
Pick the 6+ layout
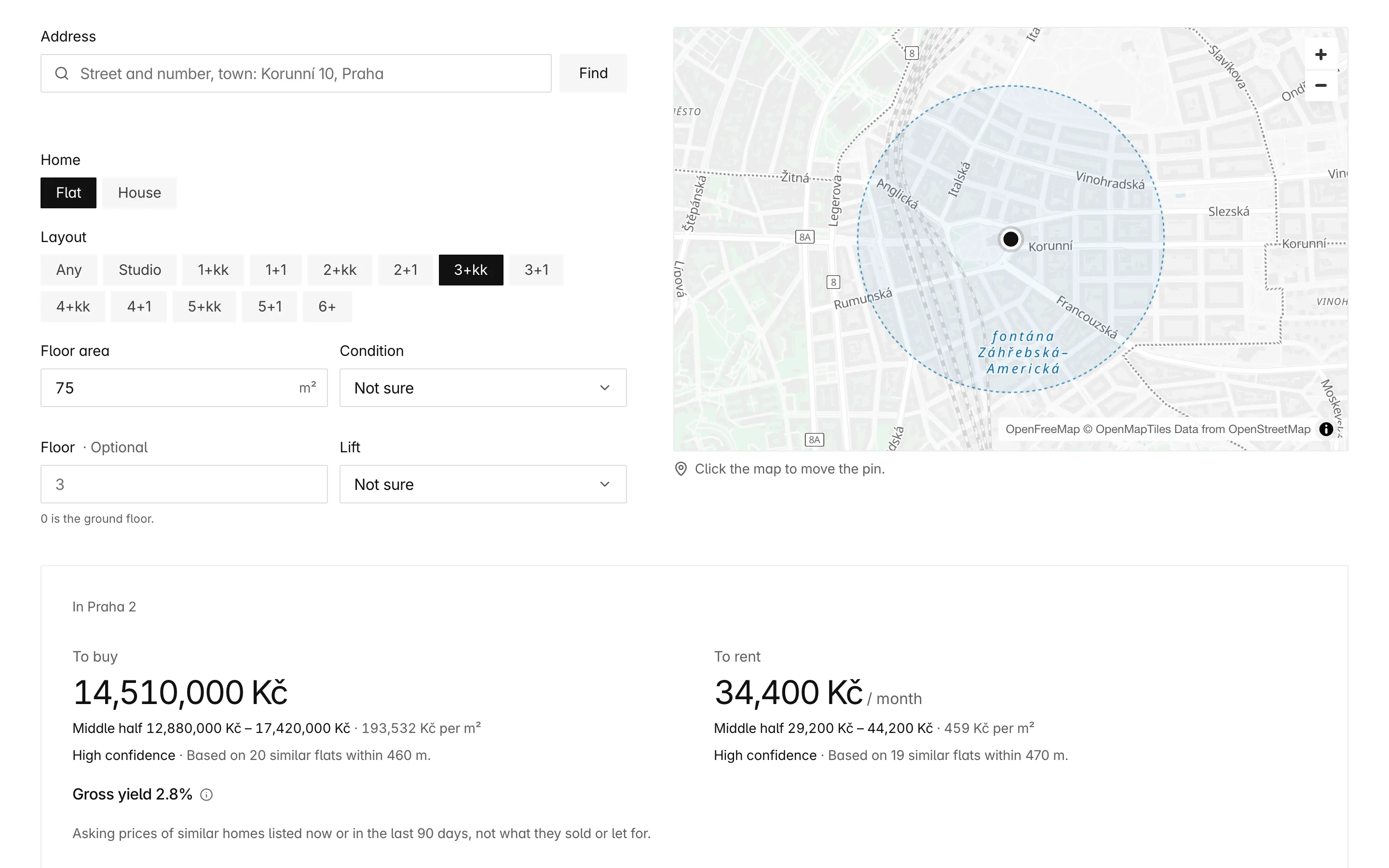coord(327,307)
